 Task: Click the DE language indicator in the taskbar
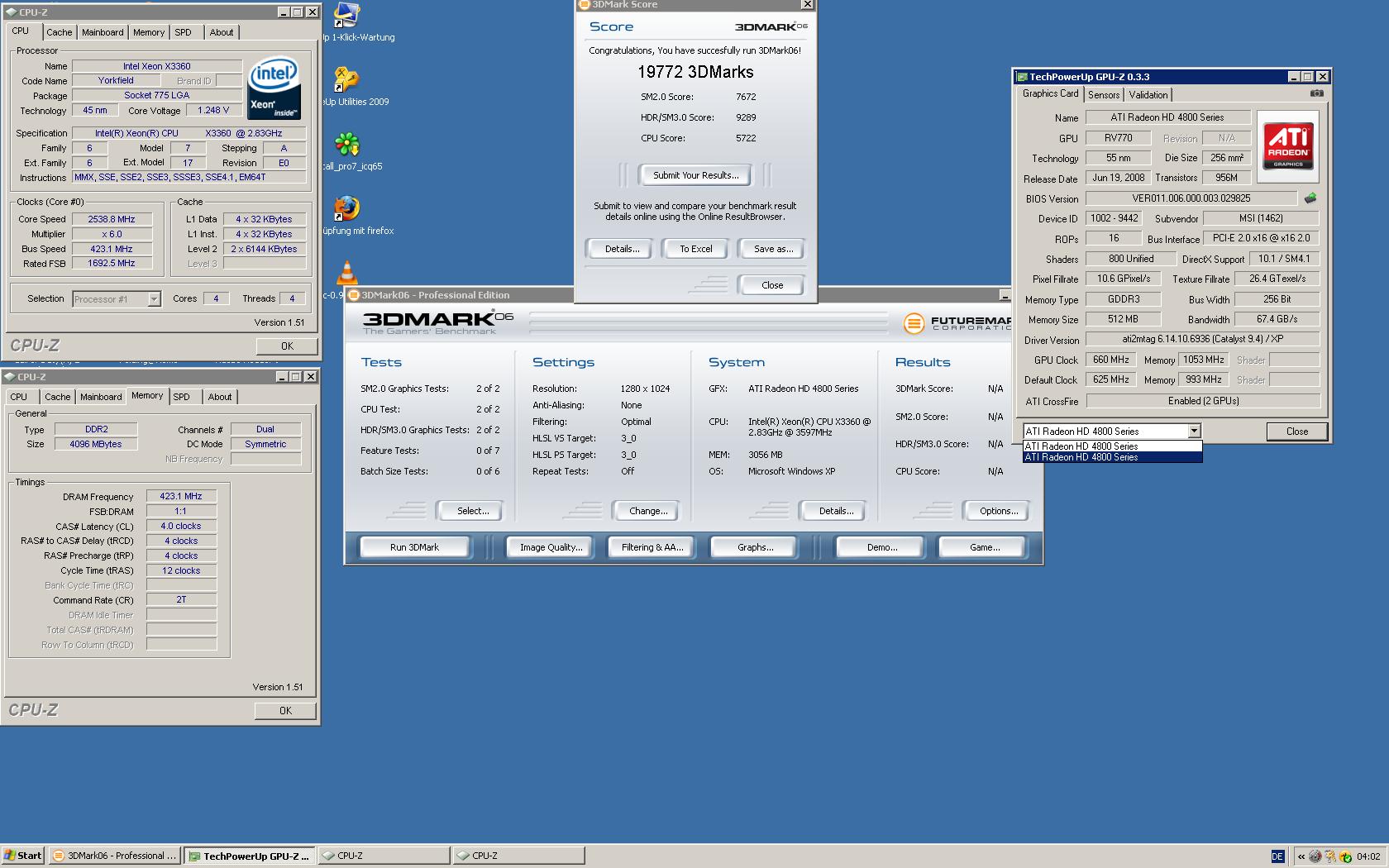(x=1277, y=856)
